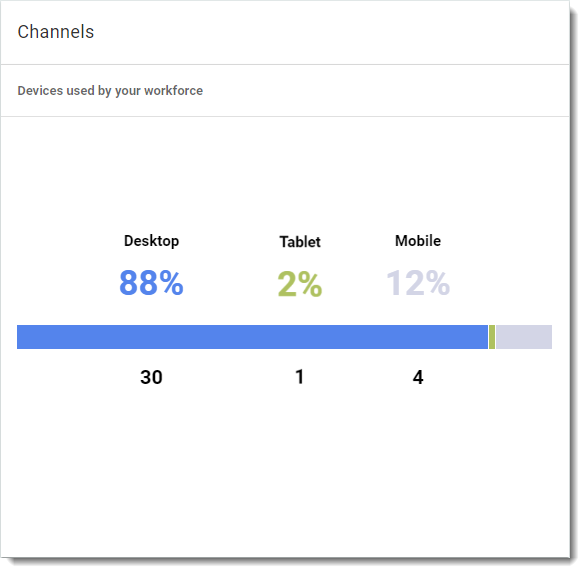
Task: Select the 'Devices used by your workforce' subtitle
Action: [110, 91]
